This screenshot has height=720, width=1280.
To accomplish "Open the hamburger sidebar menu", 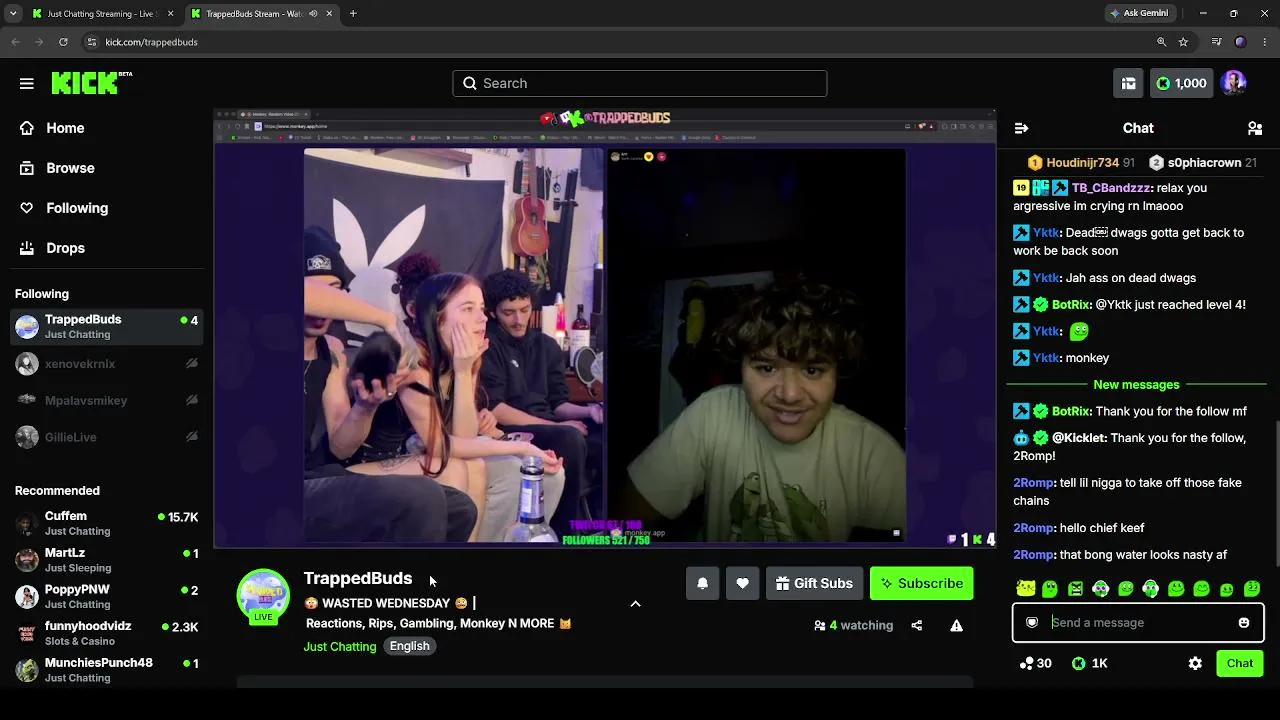I will [x=27, y=83].
